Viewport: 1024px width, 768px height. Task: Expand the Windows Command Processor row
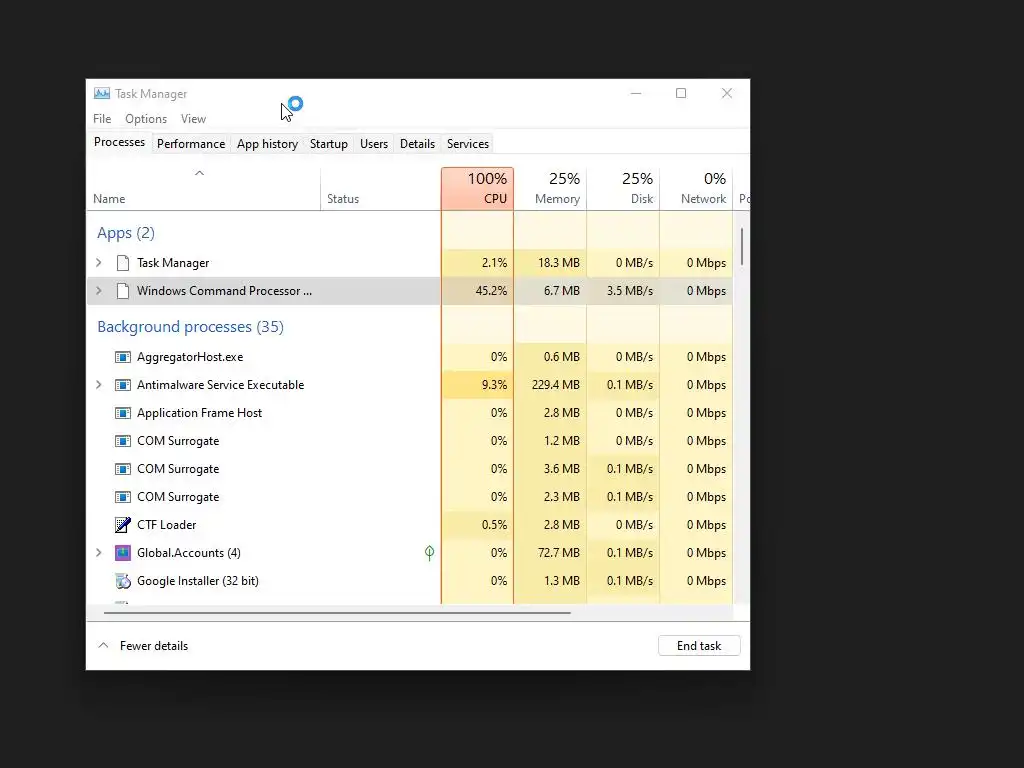[99, 291]
